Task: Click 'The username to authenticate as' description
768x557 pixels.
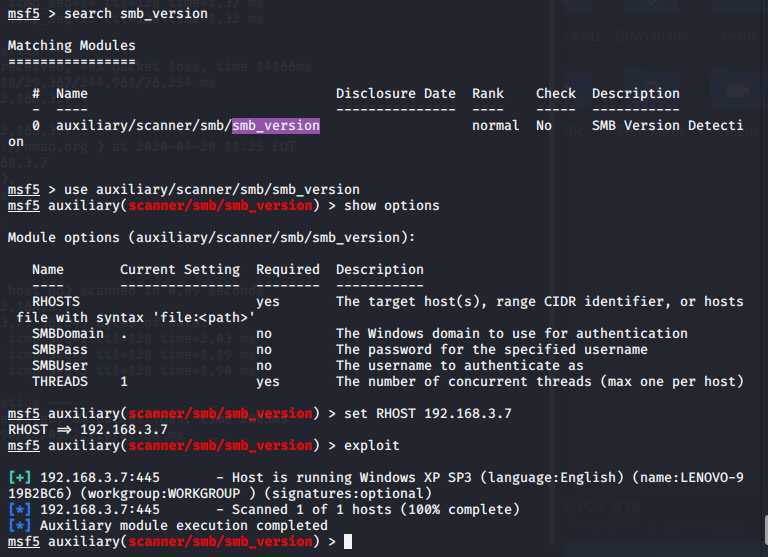Action: (460, 366)
